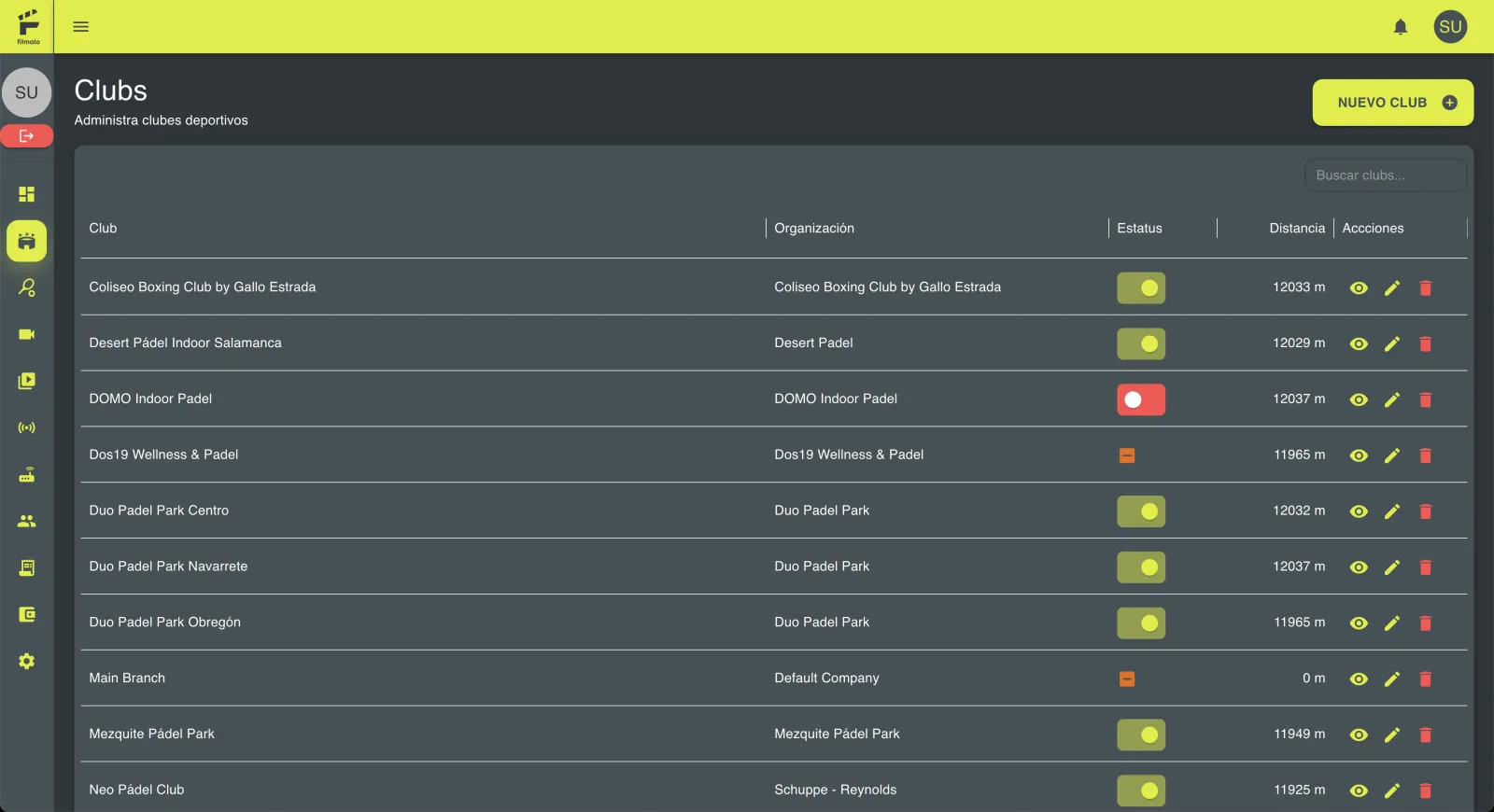Open the router devices icon in sidebar
1494x812 pixels.
(27, 474)
